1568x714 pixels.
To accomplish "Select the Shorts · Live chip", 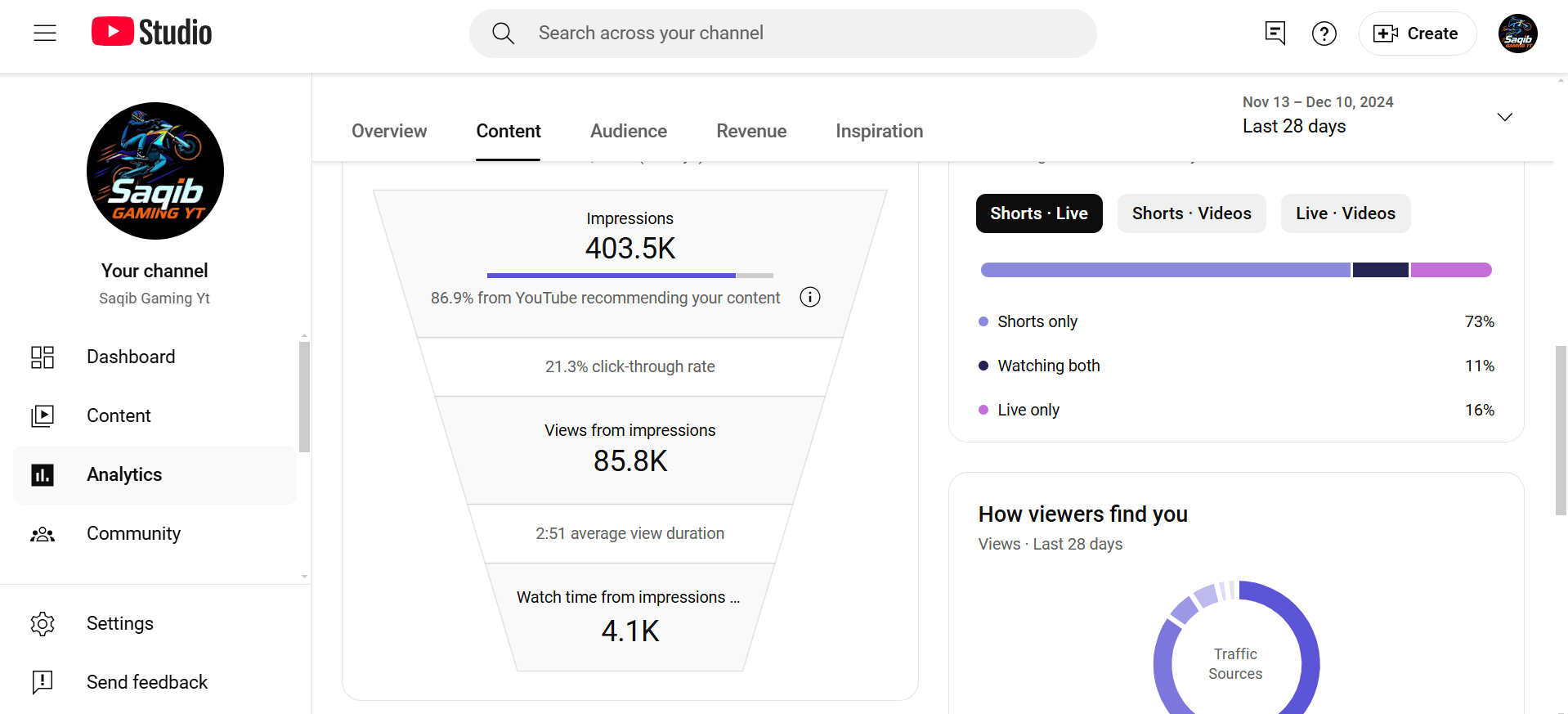I will [x=1039, y=213].
